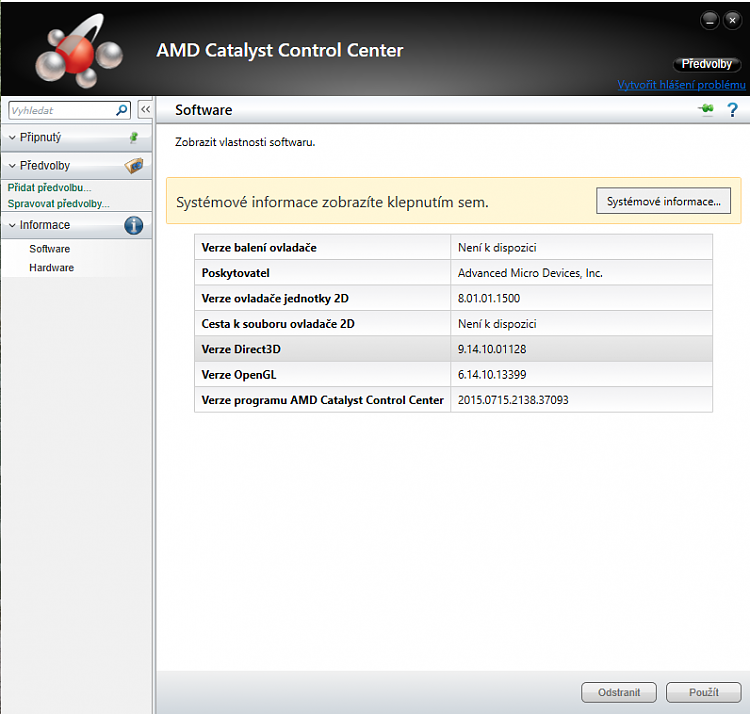Viewport: 750px width, 714px height.
Task: Select the Poskytovatel row label
Action: [x=235, y=273]
